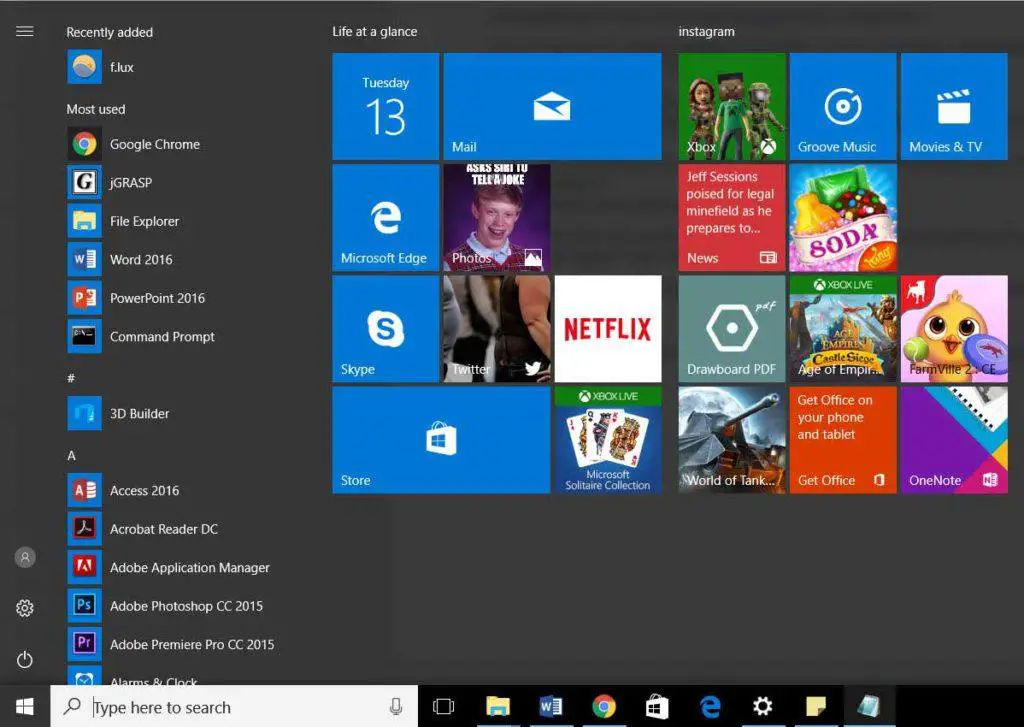Expand the hamburger menu at top left
Image resolution: width=1024 pixels, height=727 pixels.
(25, 31)
